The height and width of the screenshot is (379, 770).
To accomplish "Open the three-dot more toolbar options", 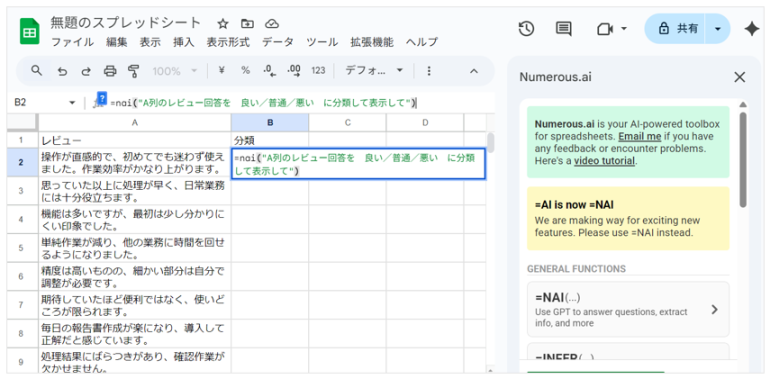I will [x=429, y=71].
